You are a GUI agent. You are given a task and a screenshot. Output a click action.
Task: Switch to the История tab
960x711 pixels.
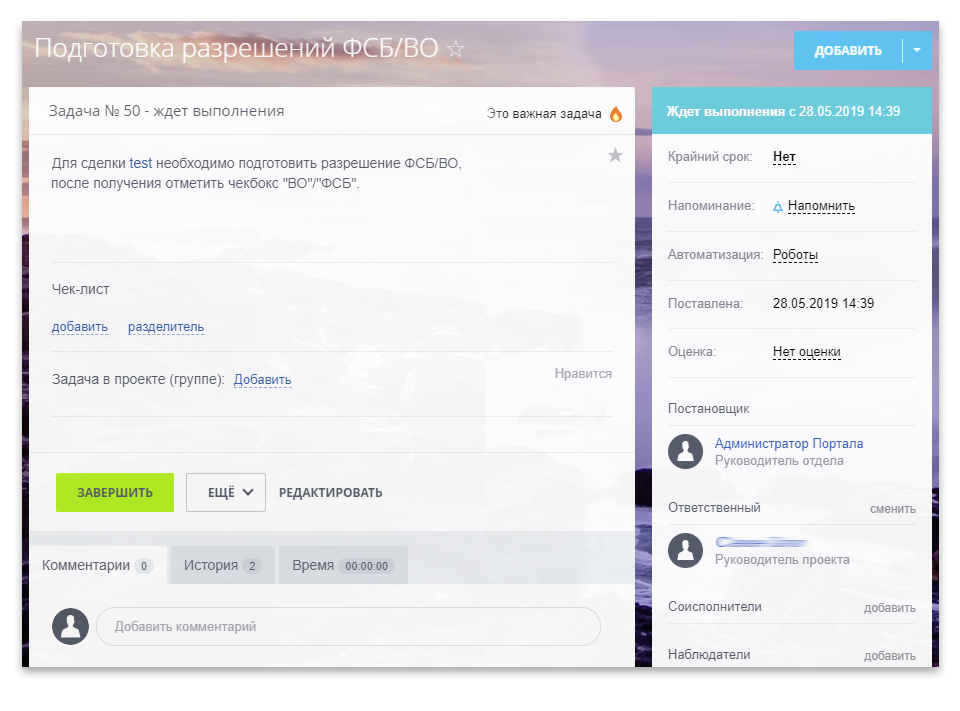pos(222,565)
